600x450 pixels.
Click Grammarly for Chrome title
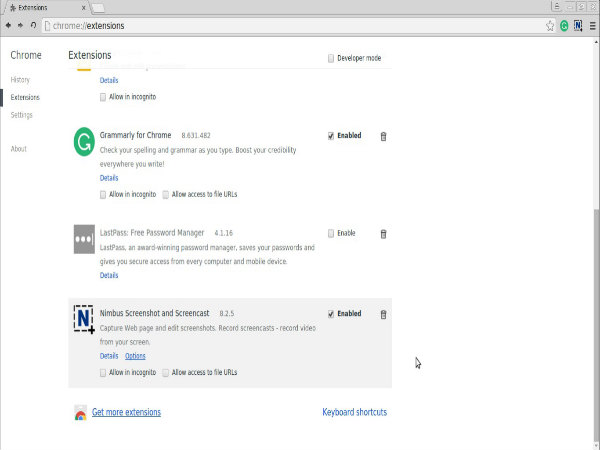pos(135,135)
